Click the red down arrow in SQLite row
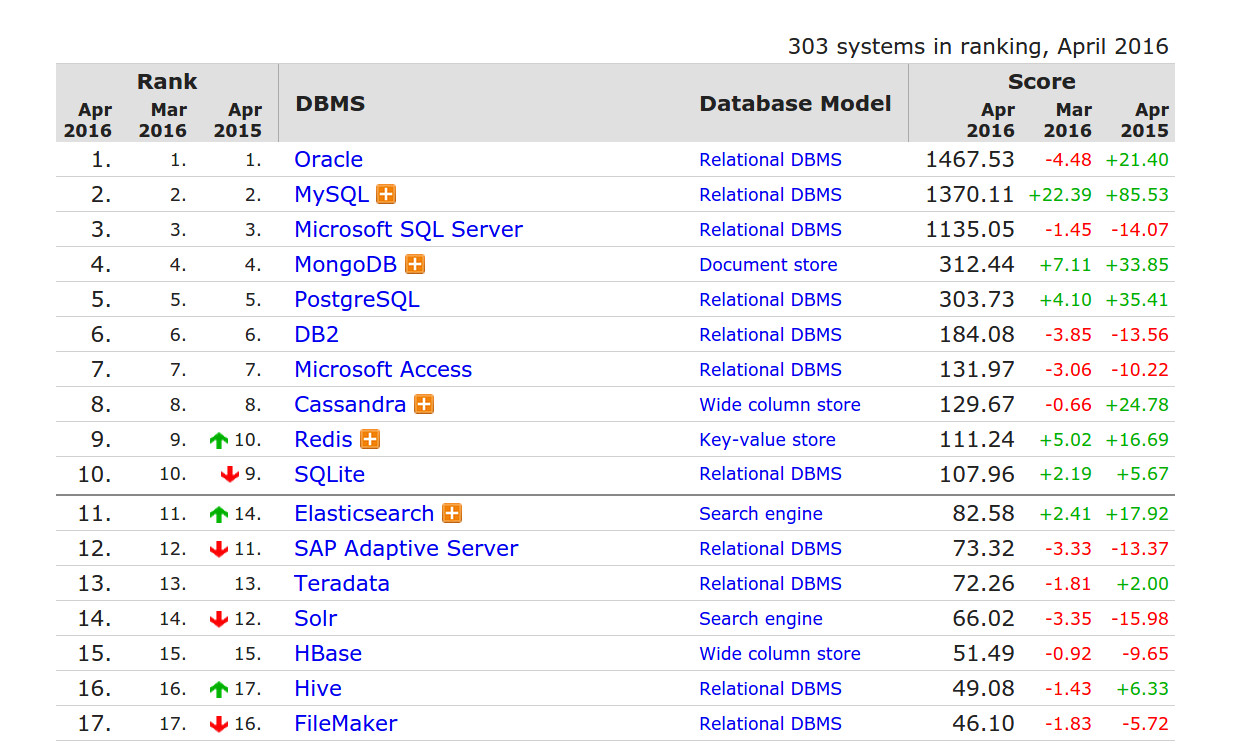The image size is (1237, 749). pos(230,475)
